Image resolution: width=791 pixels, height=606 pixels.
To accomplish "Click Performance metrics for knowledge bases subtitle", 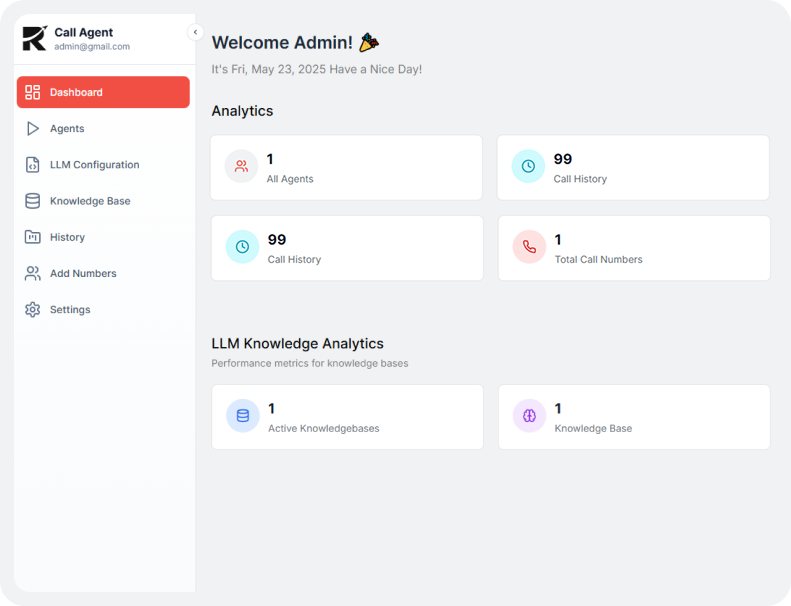I will click(x=310, y=363).
